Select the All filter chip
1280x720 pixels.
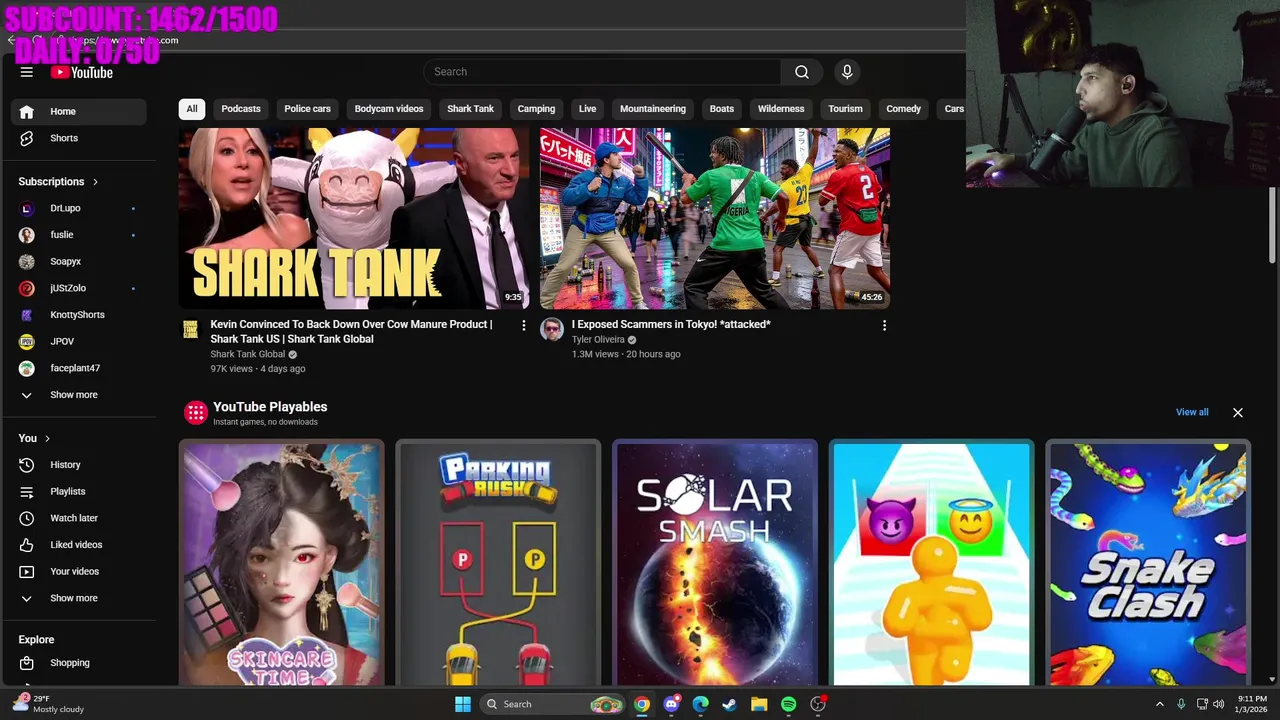[x=192, y=109]
